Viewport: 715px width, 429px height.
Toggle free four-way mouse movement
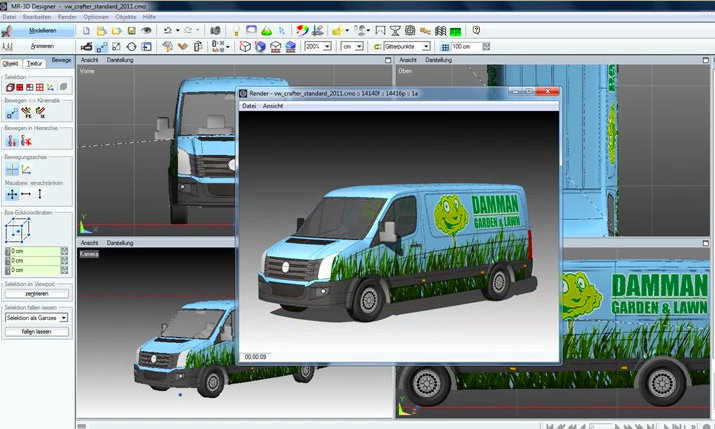12,194
